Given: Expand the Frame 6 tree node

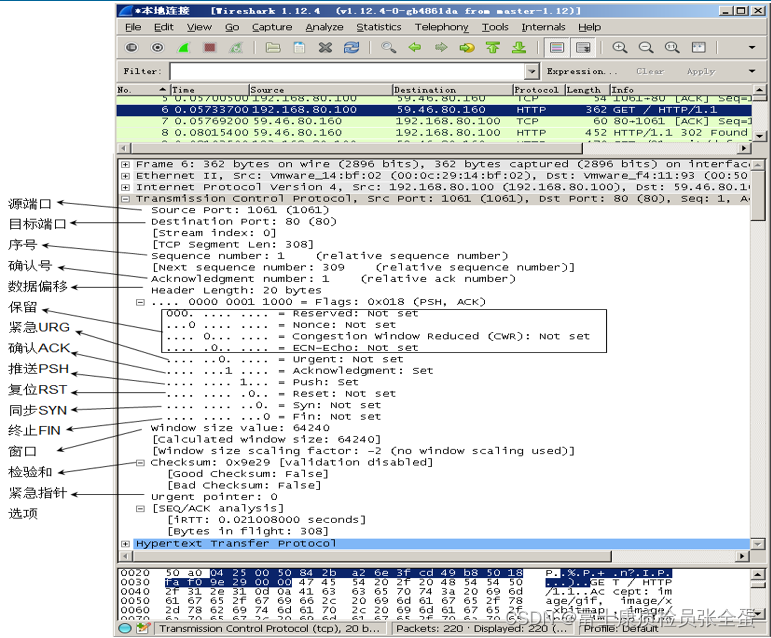Looking at the screenshot, I should pos(125,164).
